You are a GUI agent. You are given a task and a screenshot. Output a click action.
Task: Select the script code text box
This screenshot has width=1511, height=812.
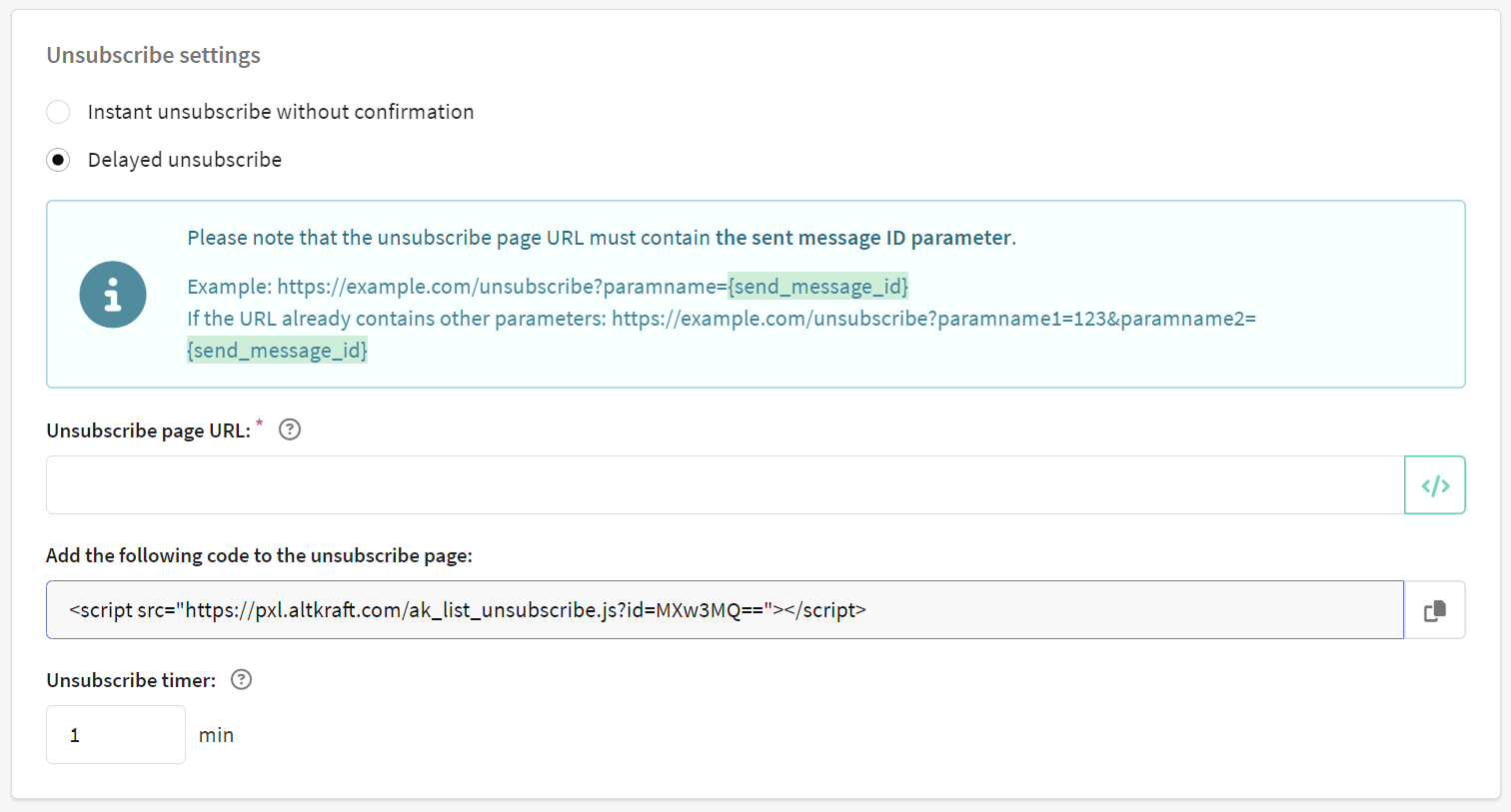point(726,610)
